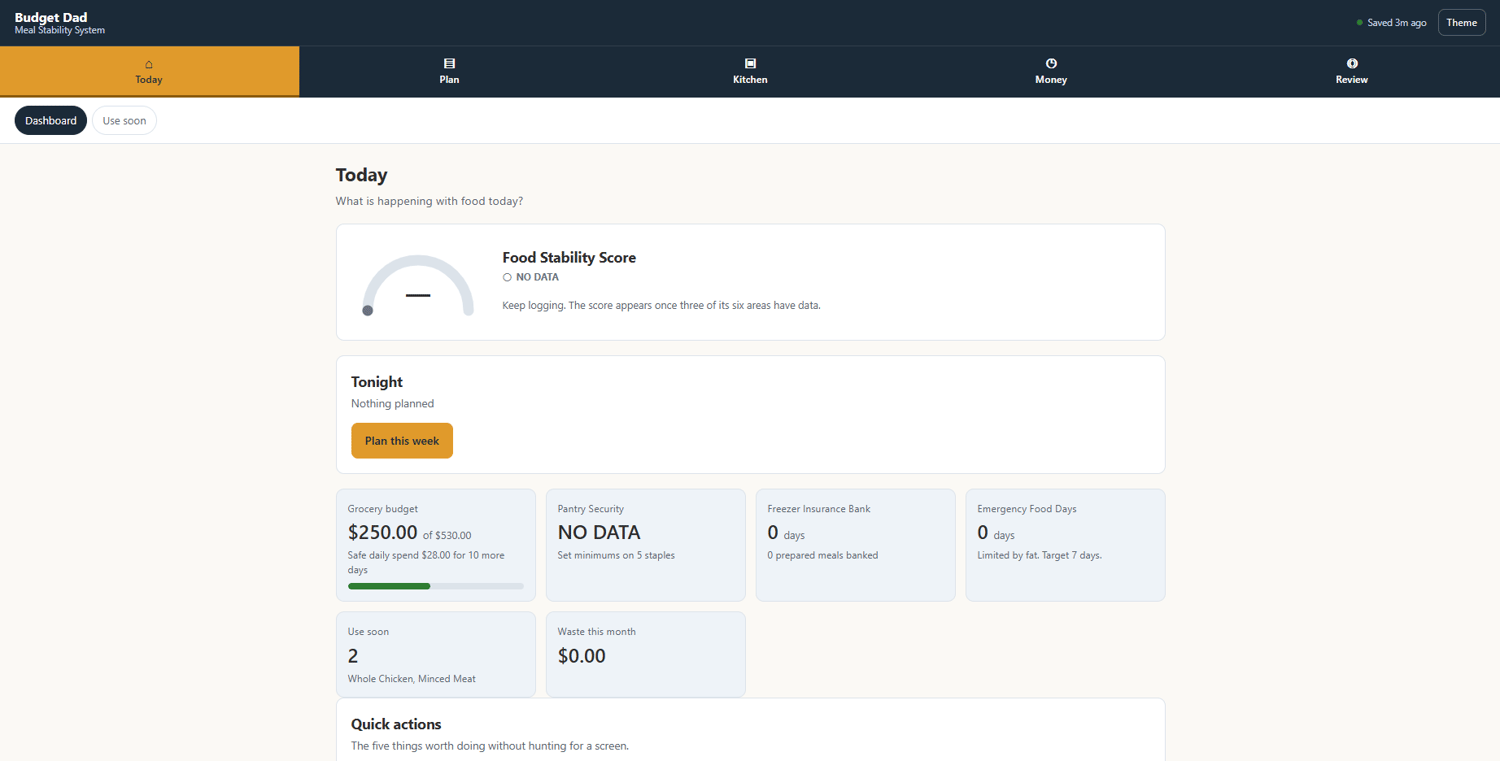Viewport: 1500px width, 761px height.
Task: Open the Pantry Security card
Action: click(646, 545)
